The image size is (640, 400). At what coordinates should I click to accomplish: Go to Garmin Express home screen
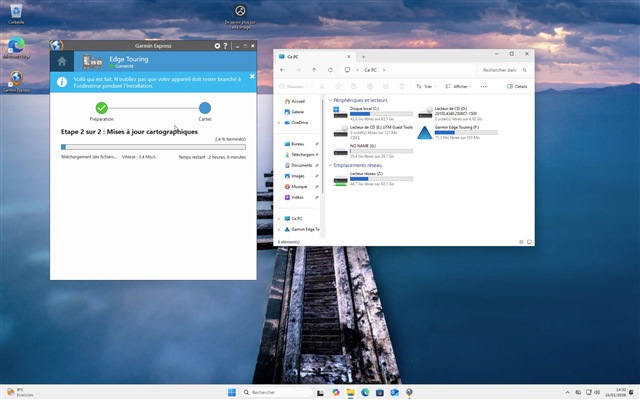click(62, 61)
